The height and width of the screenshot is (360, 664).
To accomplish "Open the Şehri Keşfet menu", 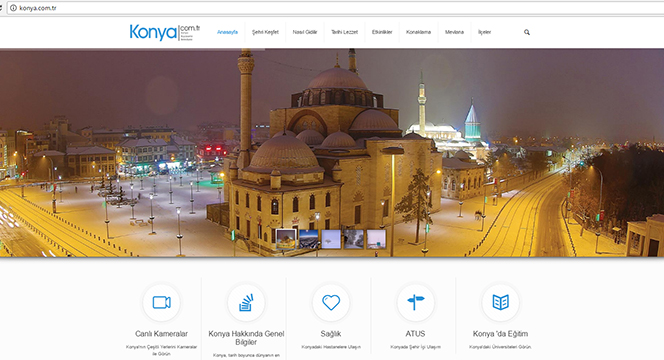I will 266,32.
